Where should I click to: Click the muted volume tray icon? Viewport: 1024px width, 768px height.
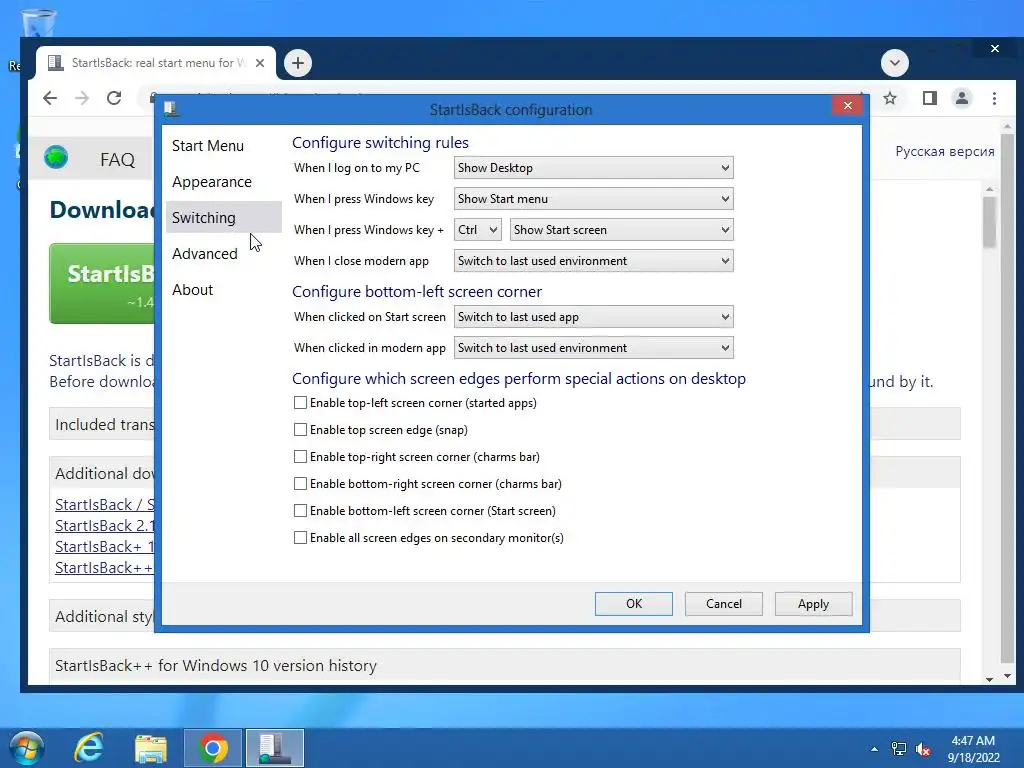923,749
